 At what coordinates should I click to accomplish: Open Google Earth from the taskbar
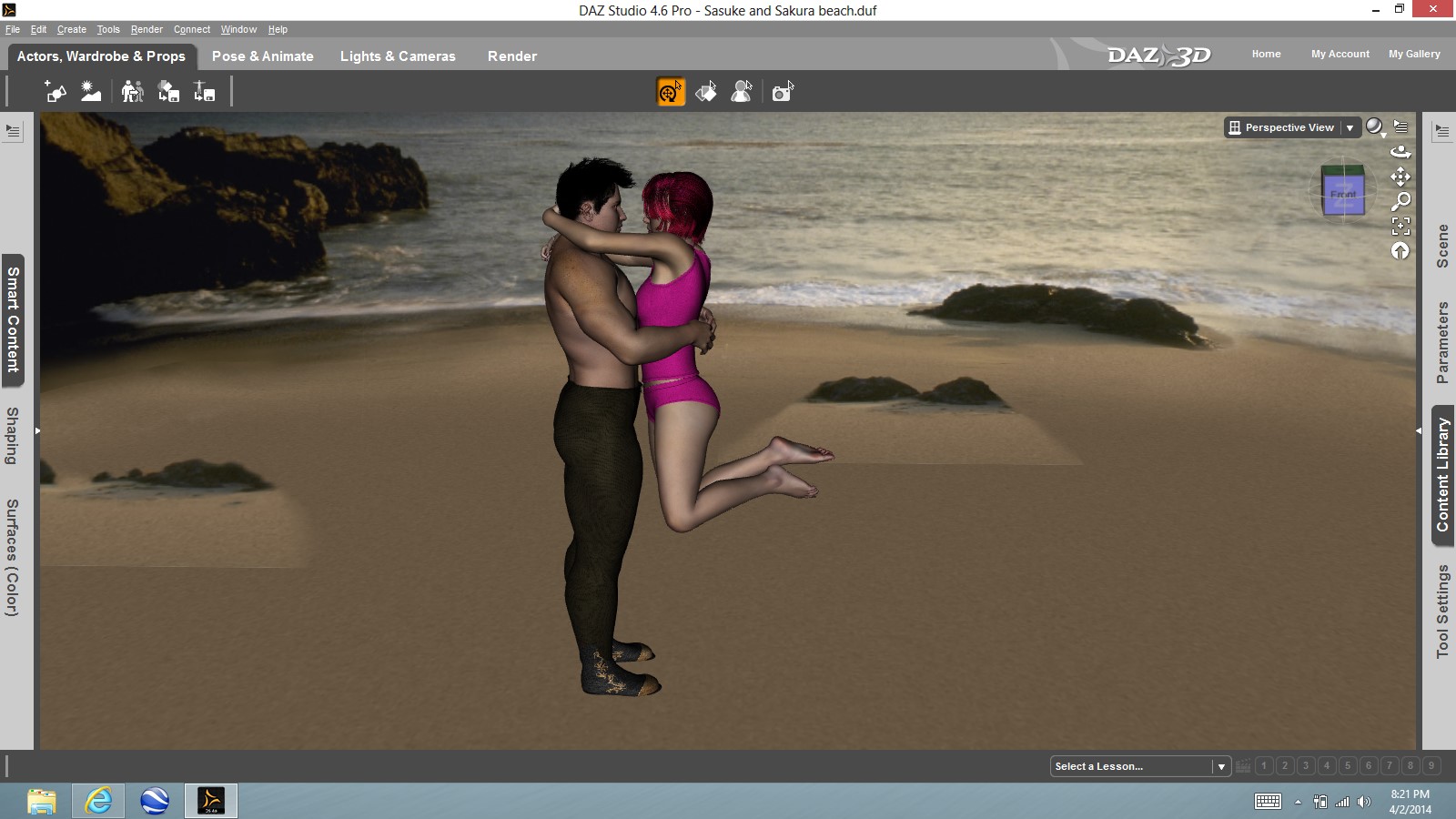(155, 801)
